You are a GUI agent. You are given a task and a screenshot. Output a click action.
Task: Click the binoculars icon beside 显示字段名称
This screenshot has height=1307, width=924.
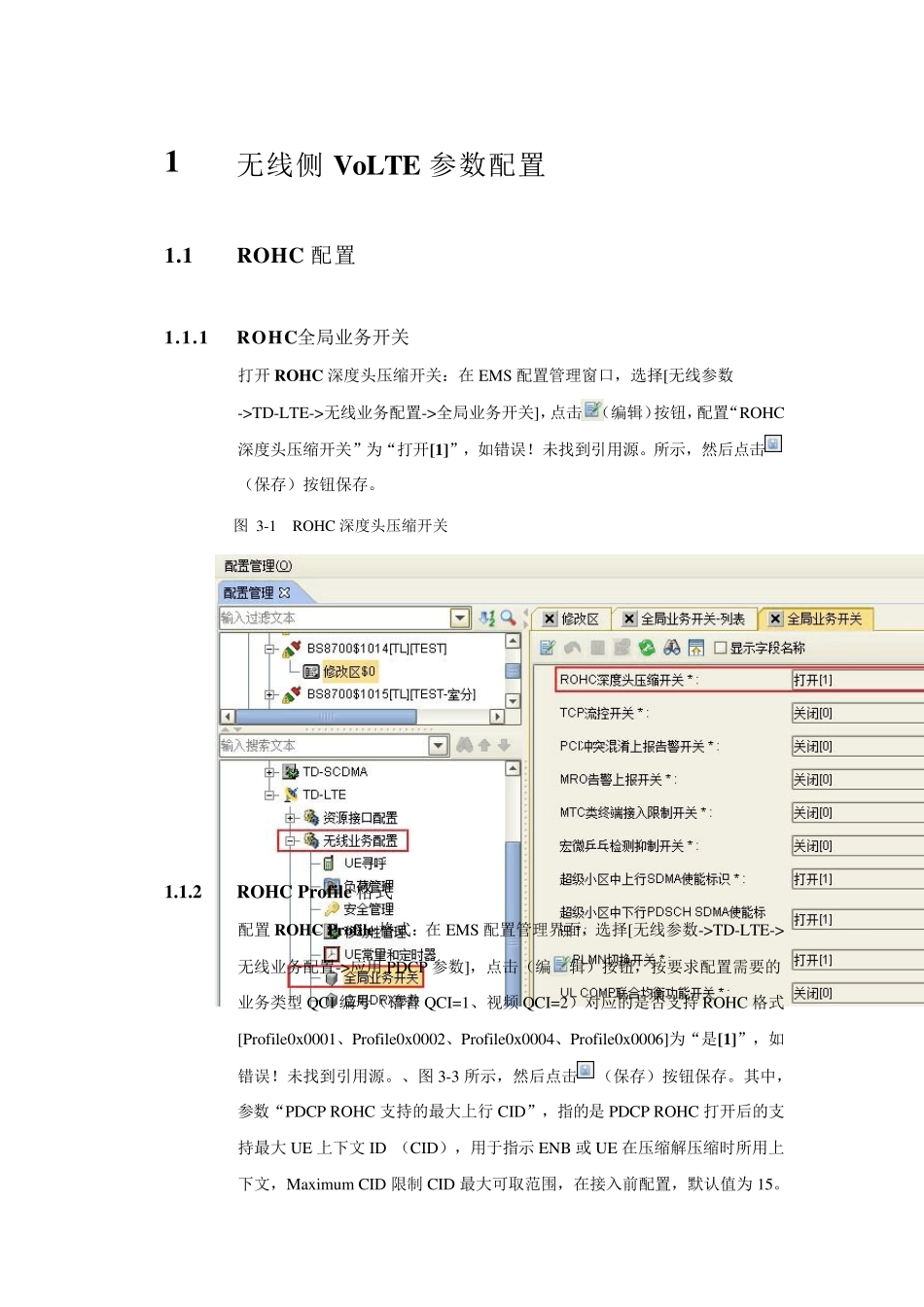[x=672, y=648]
